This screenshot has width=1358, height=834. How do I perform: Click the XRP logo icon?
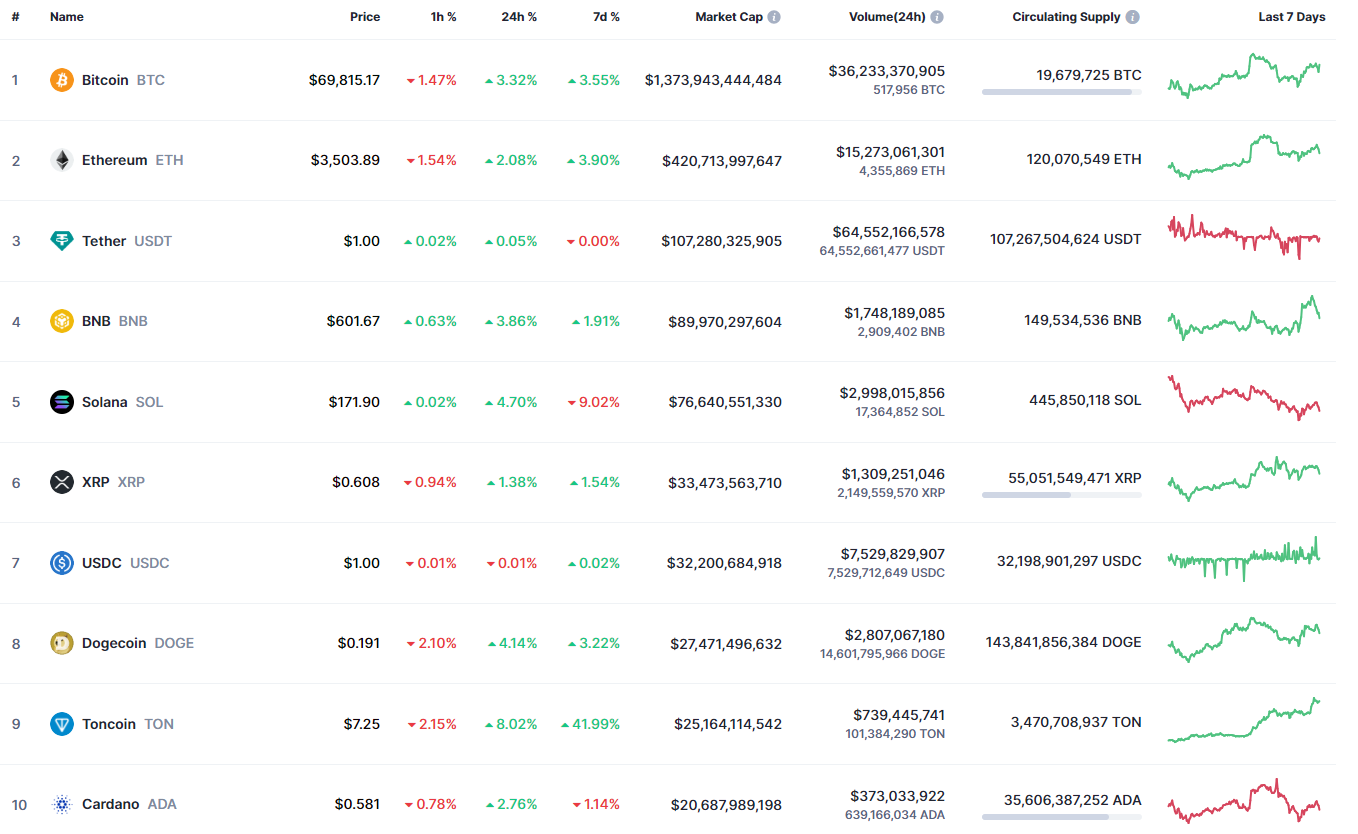[x=62, y=482]
